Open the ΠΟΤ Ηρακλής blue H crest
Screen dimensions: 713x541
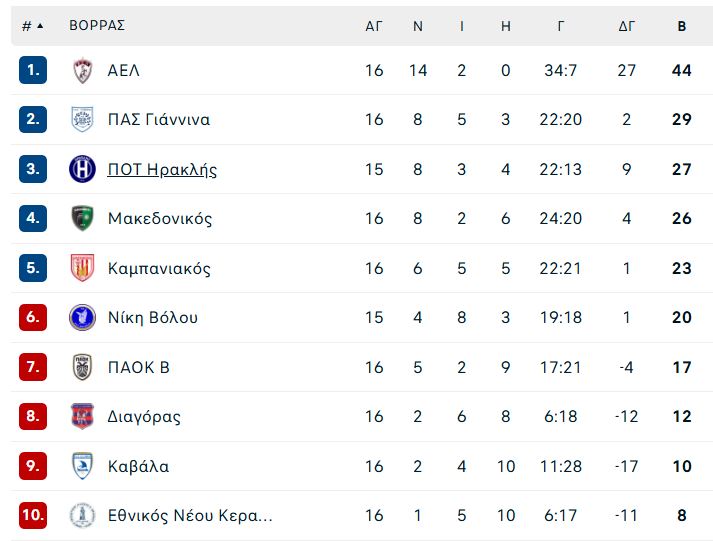82,169
